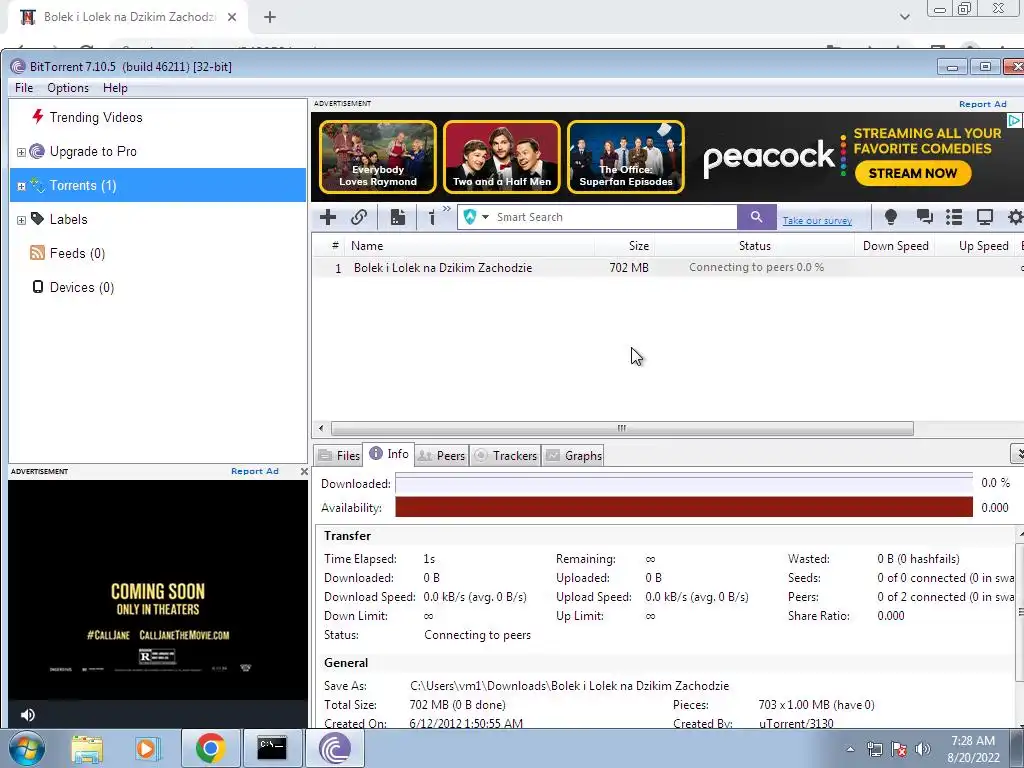Switch to the Files tab
The width and height of the screenshot is (1024, 768).
tap(339, 456)
